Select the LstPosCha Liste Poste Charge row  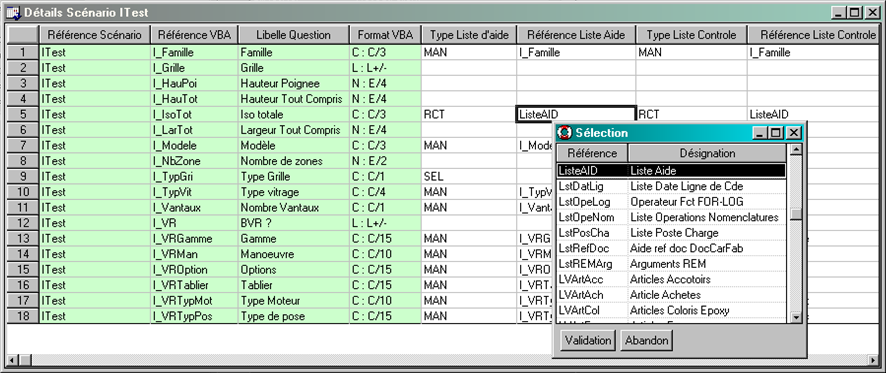pyautogui.click(x=671, y=233)
